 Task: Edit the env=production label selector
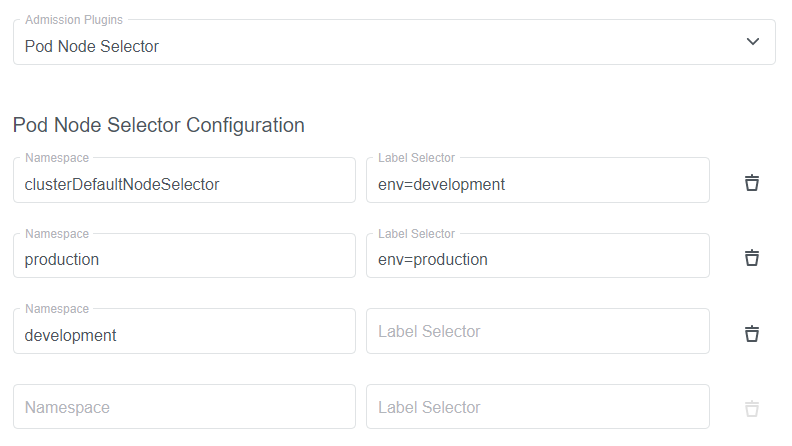point(537,260)
